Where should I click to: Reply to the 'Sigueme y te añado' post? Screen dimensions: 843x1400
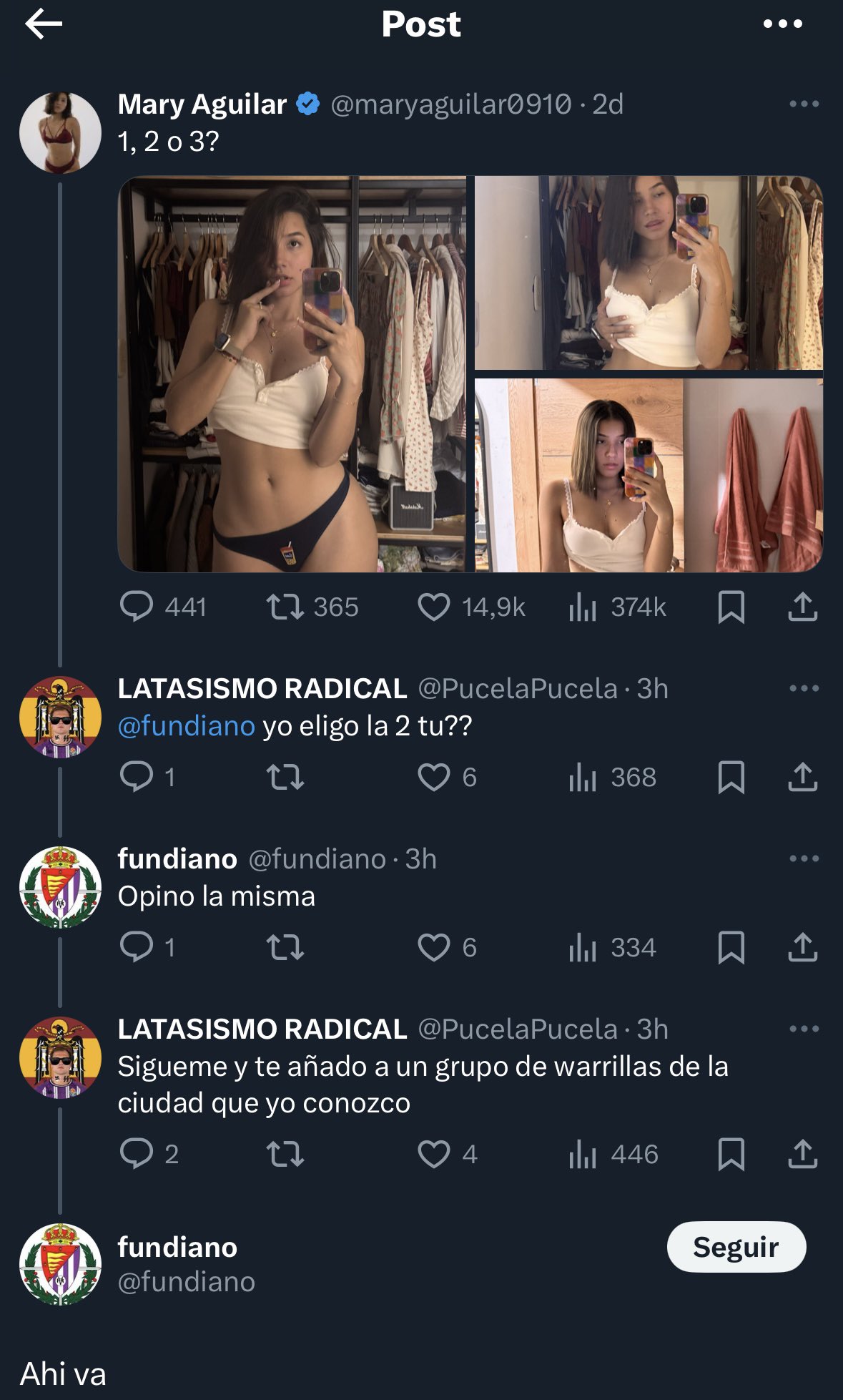136,1154
